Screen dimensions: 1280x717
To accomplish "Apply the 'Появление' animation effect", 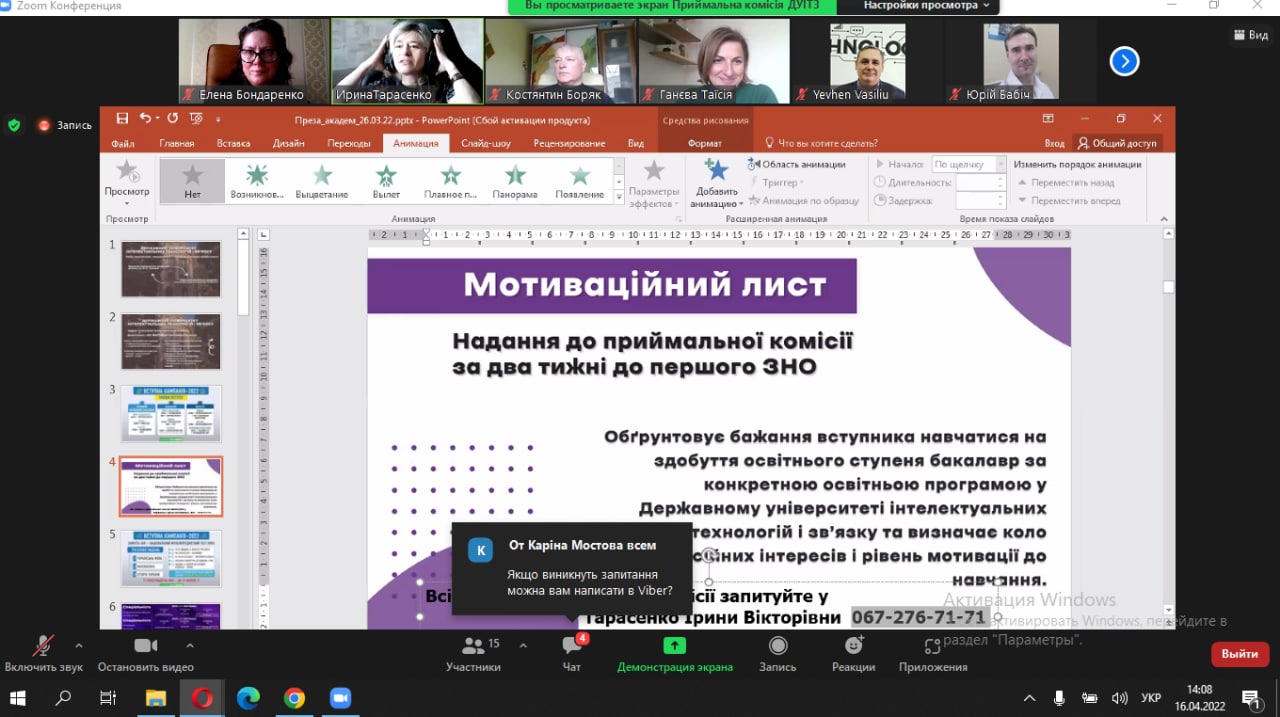I will pyautogui.click(x=580, y=181).
